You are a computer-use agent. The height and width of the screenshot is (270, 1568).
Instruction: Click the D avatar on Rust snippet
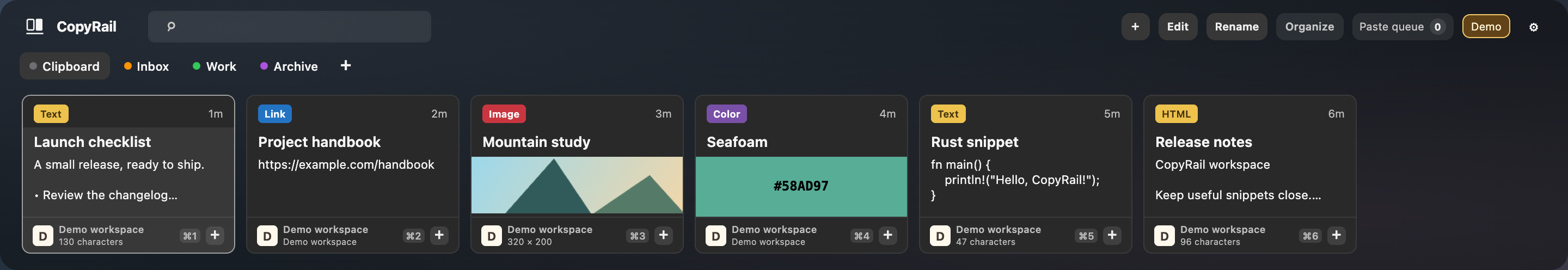pyautogui.click(x=940, y=235)
